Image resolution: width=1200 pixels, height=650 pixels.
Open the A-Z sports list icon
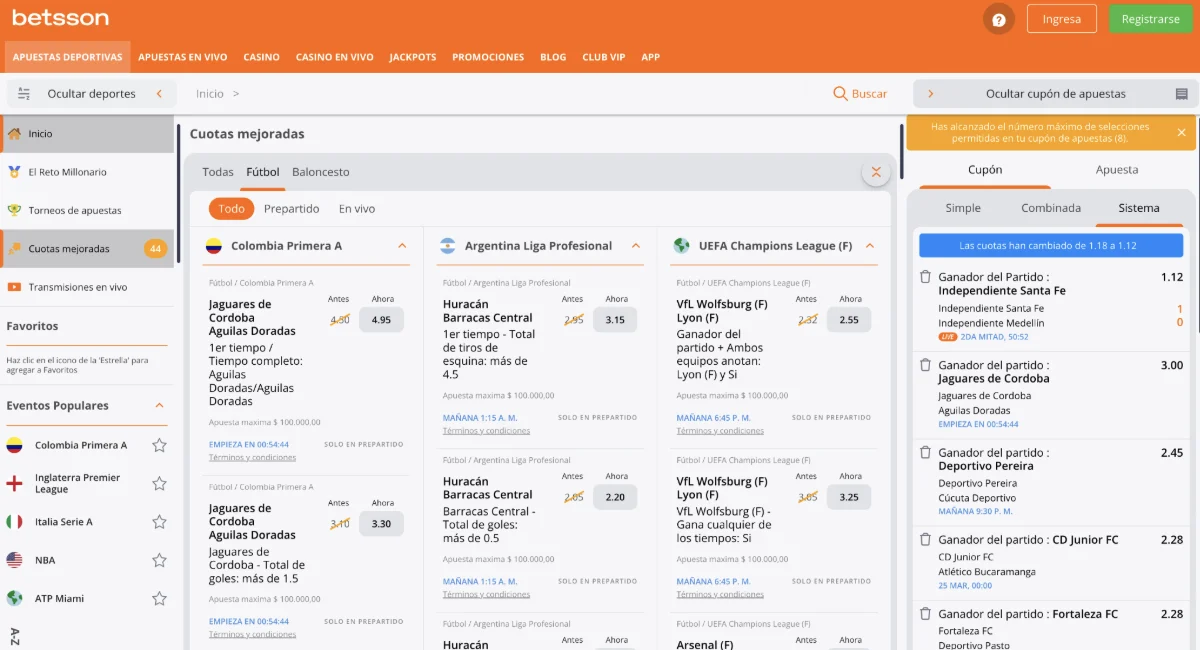click(14, 636)
